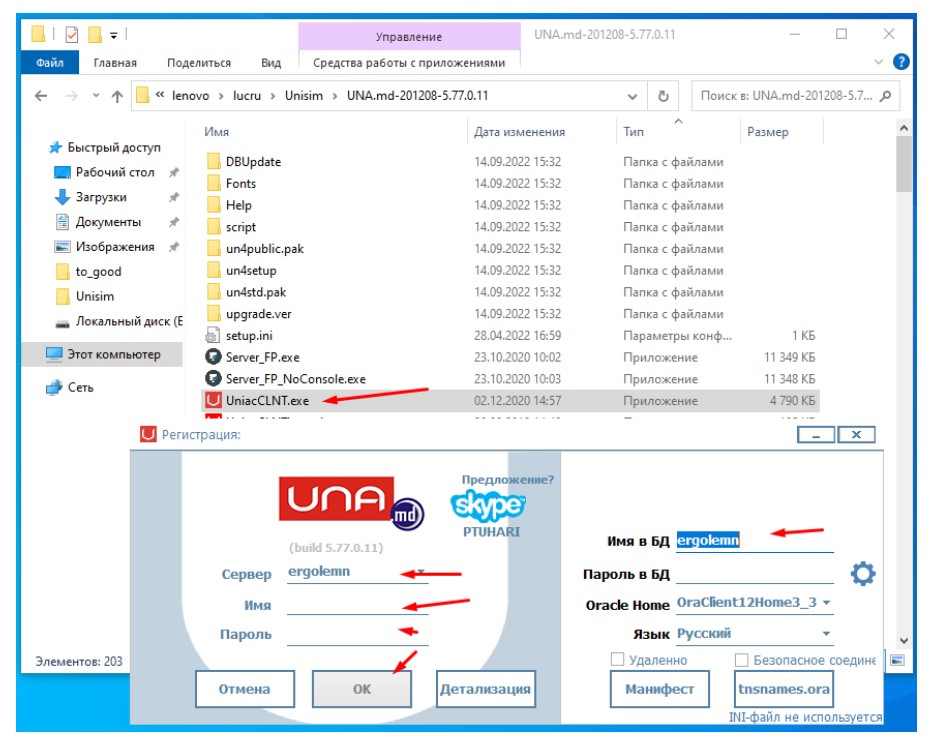Enable the Удаленно checkbox
The width and height of the screenshot is (938, 747).
[617, 659]
